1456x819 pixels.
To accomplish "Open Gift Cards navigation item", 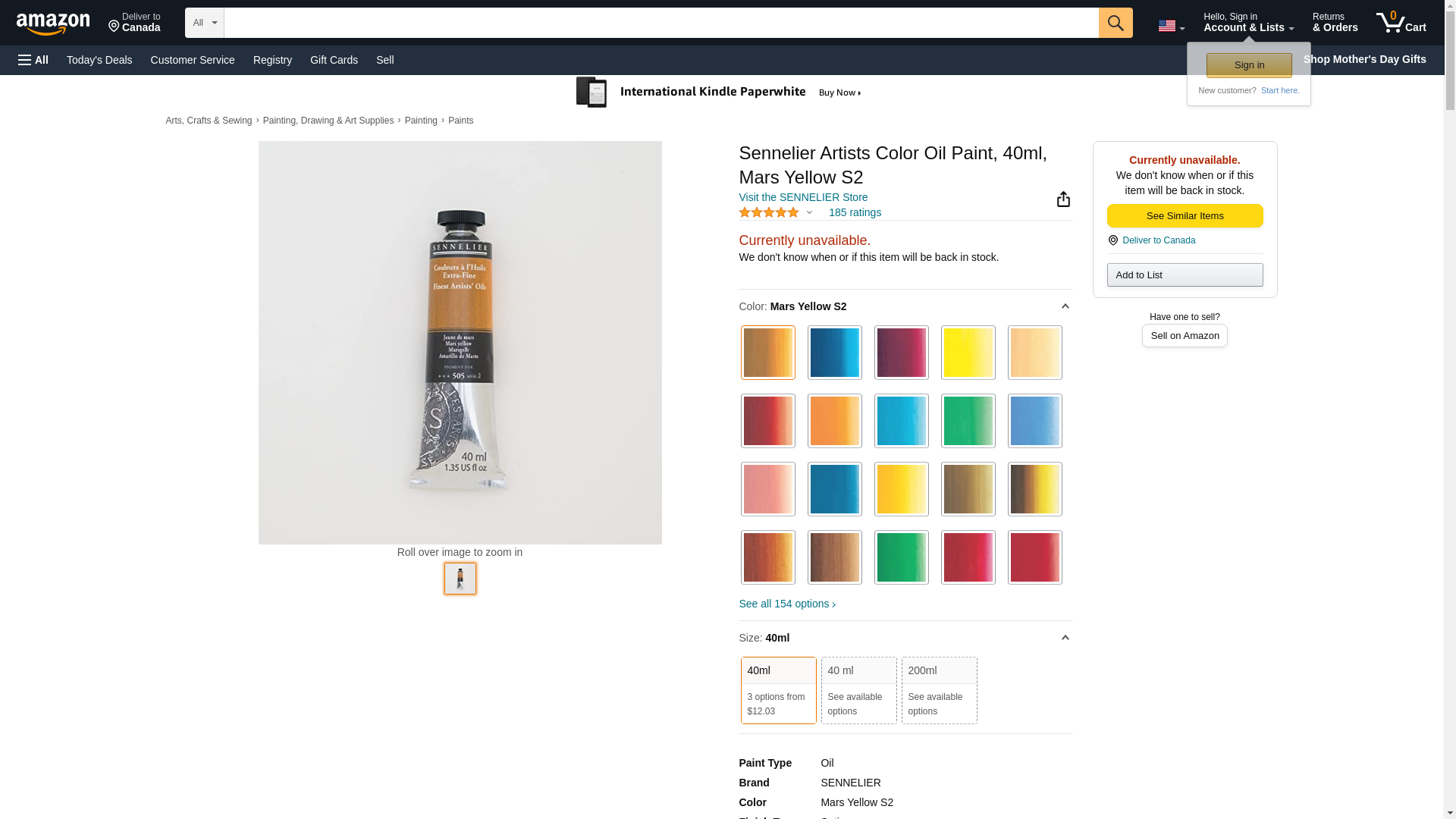I will pyautogui.click(x=334, y=60).
